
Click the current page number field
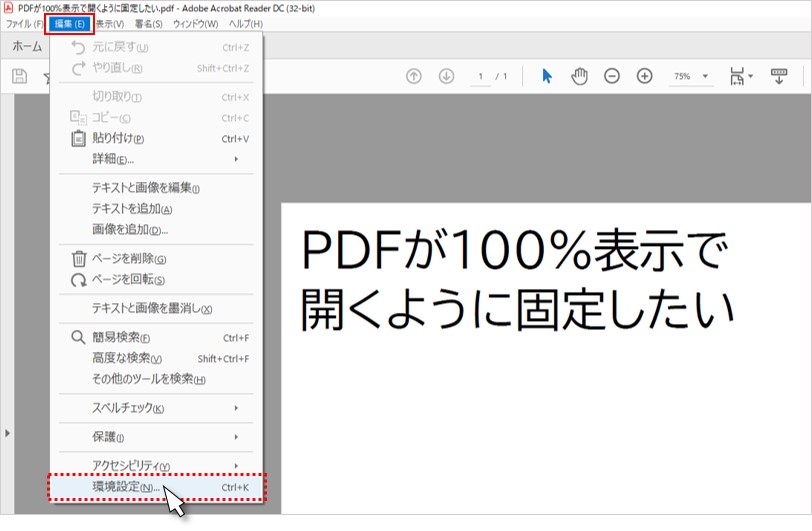pyautogui.click(x=481, y=77)
